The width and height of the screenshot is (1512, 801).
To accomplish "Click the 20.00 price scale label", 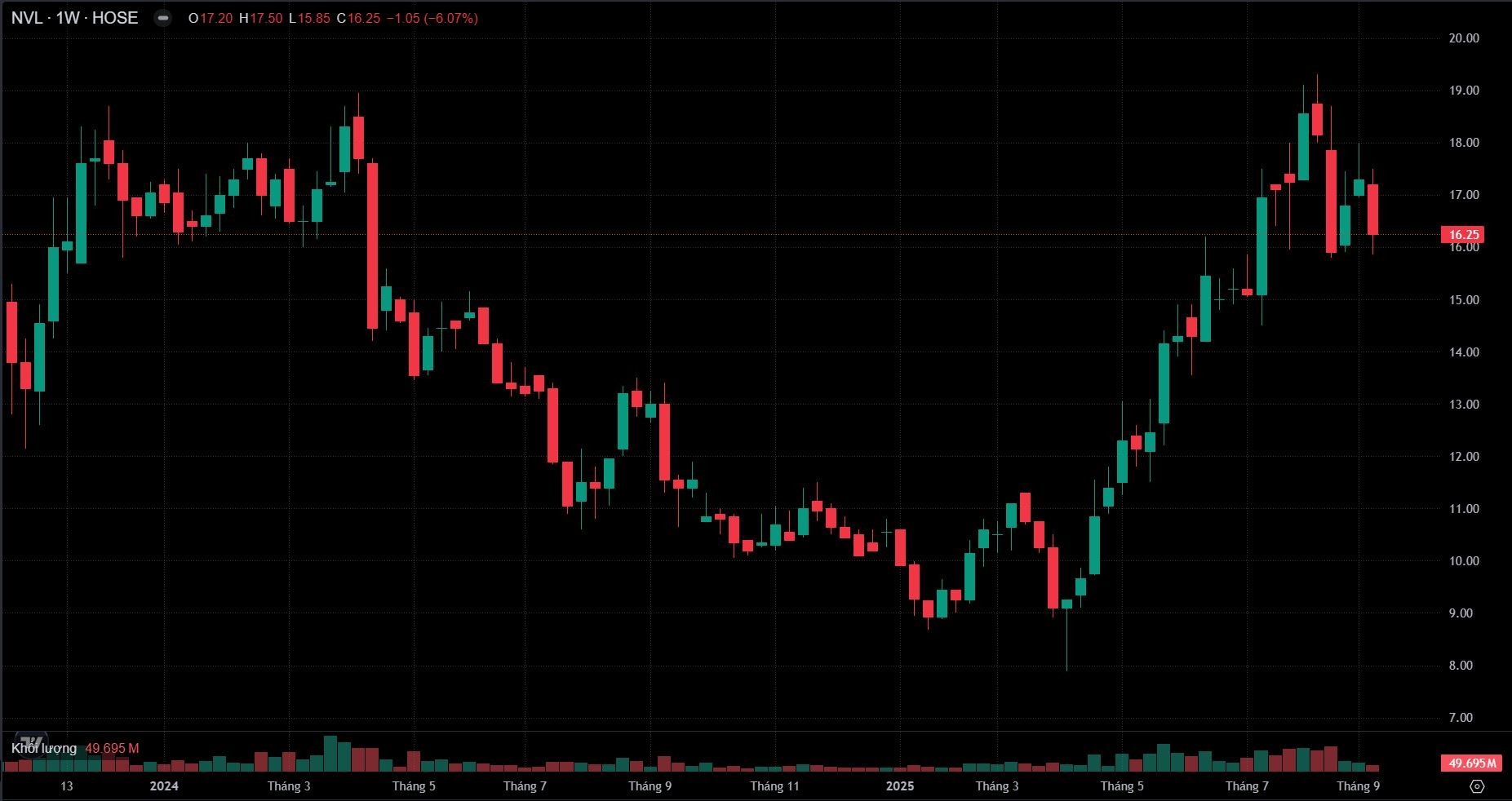I will tap(1463, 38).
